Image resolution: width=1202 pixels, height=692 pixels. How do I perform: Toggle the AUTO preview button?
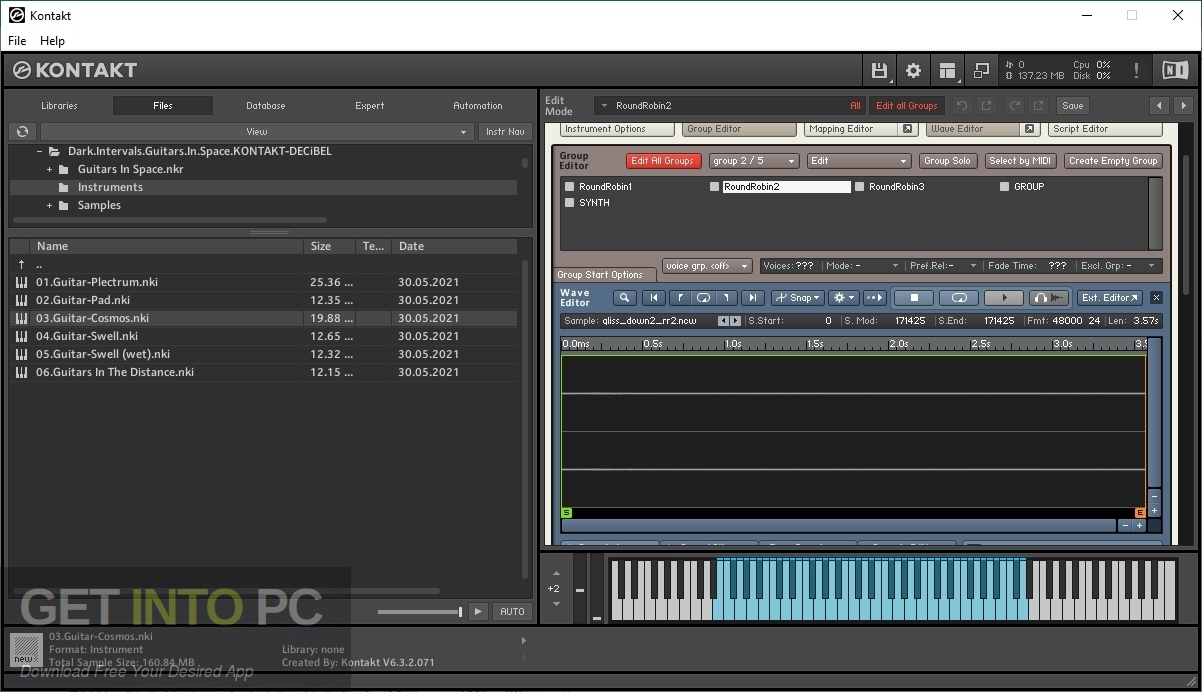point(512,611)
